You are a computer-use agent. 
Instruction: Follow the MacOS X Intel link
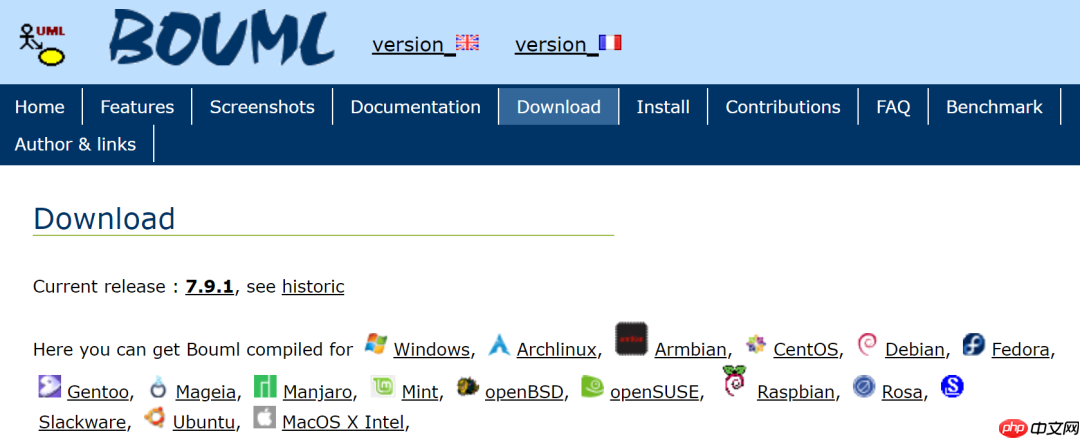click(344, 421)
